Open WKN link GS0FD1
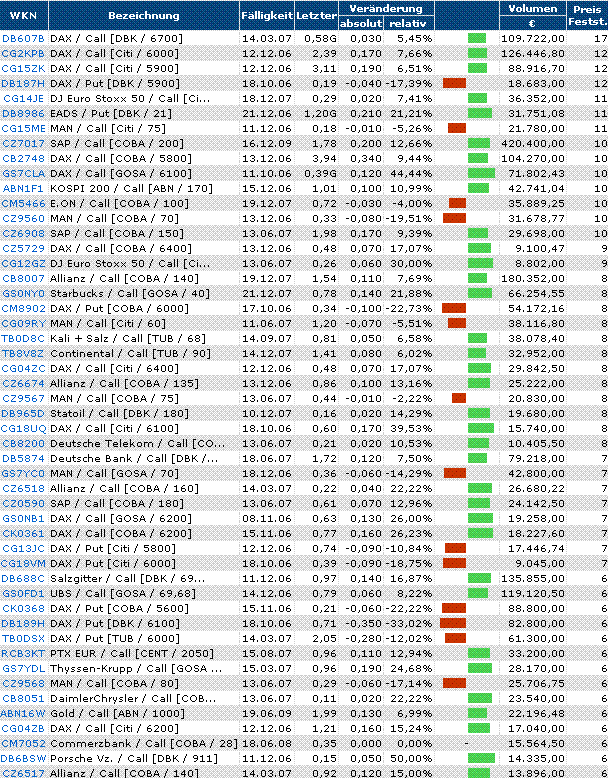Screen dimensions: 608x778 [23, 593]
